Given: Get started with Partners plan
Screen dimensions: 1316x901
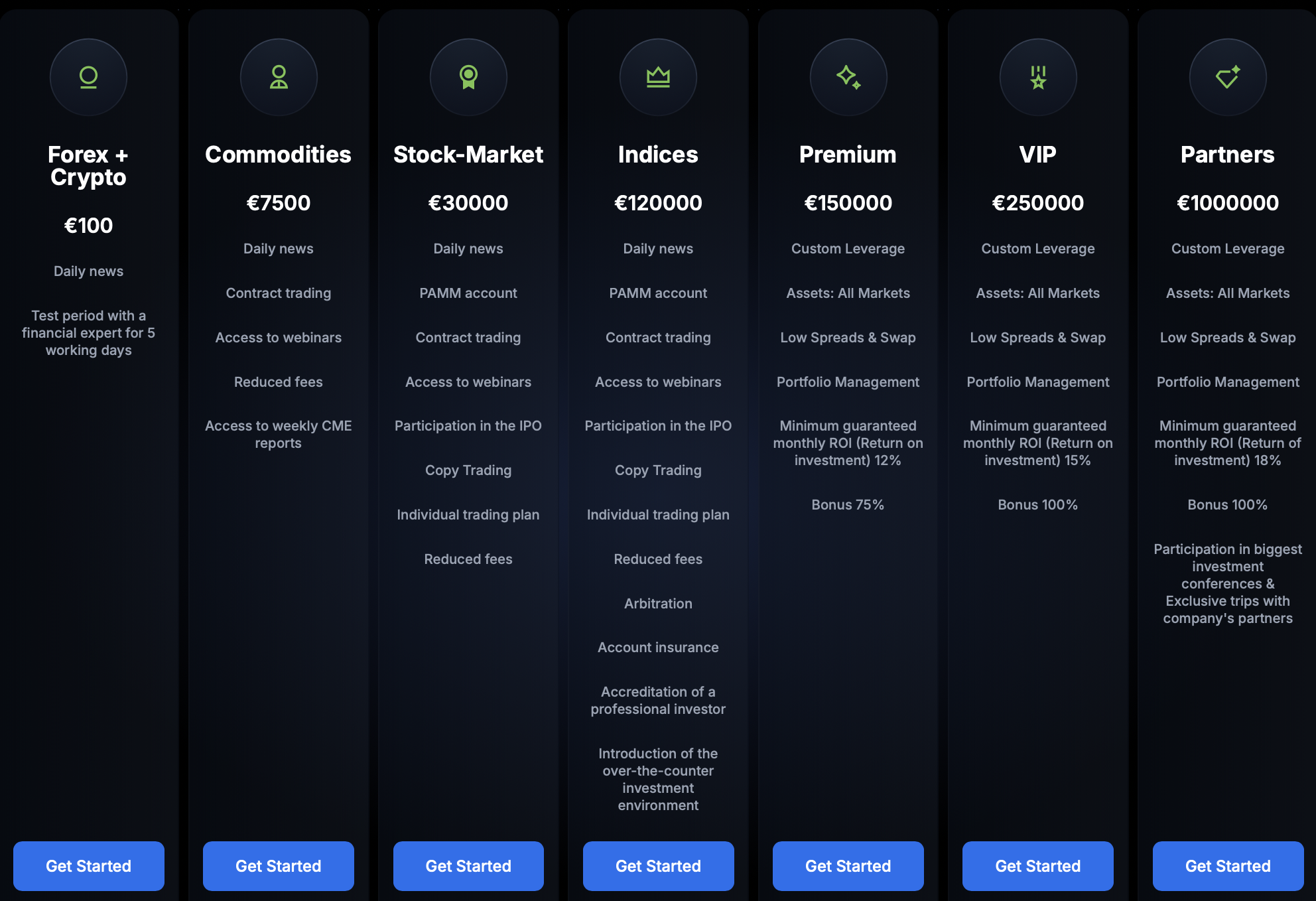Looking at the screenshot, I should (1228, 866).
